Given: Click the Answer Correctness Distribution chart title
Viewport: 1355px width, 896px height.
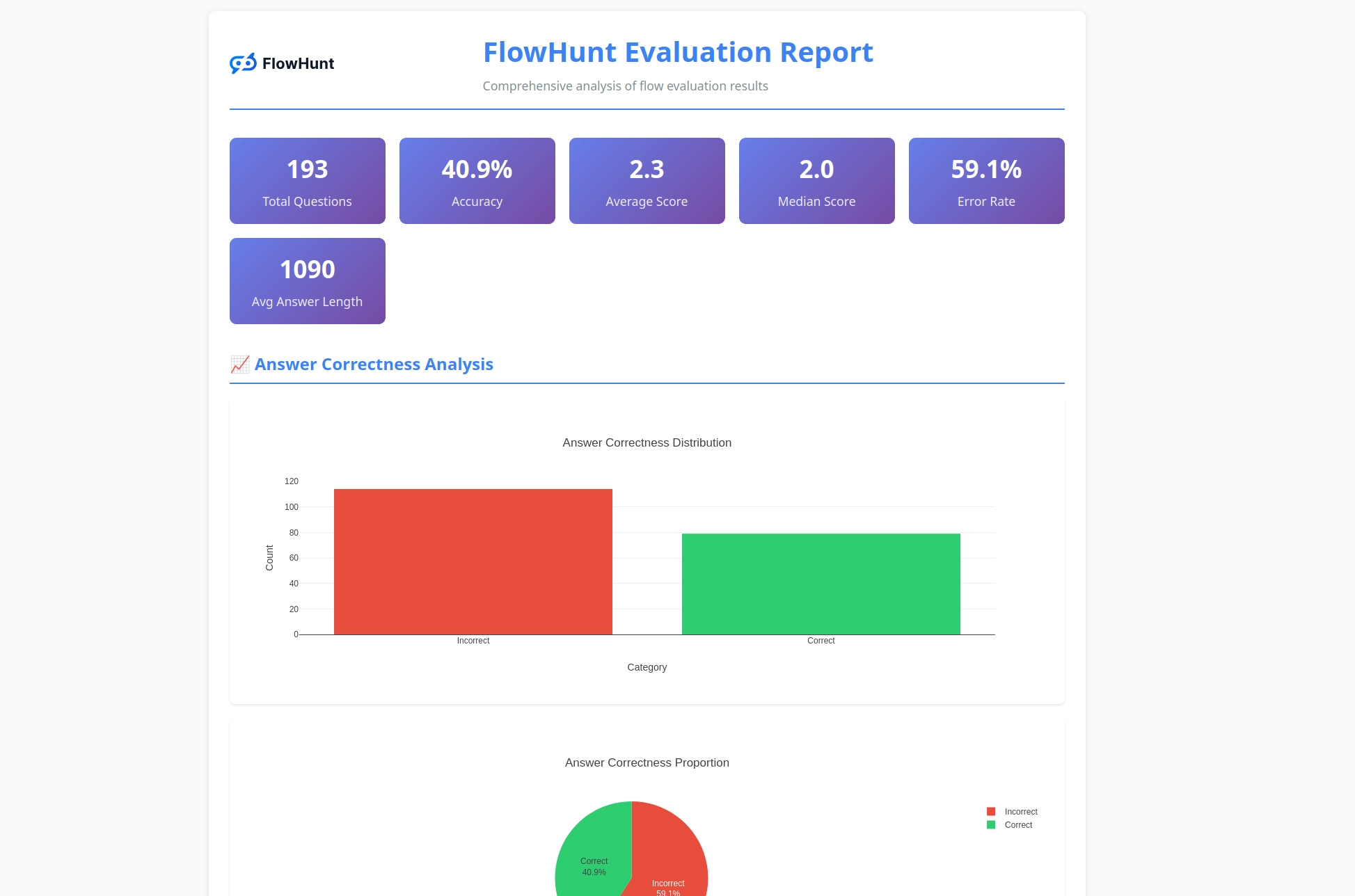Looking at the screenshot, I should (647, 443).
